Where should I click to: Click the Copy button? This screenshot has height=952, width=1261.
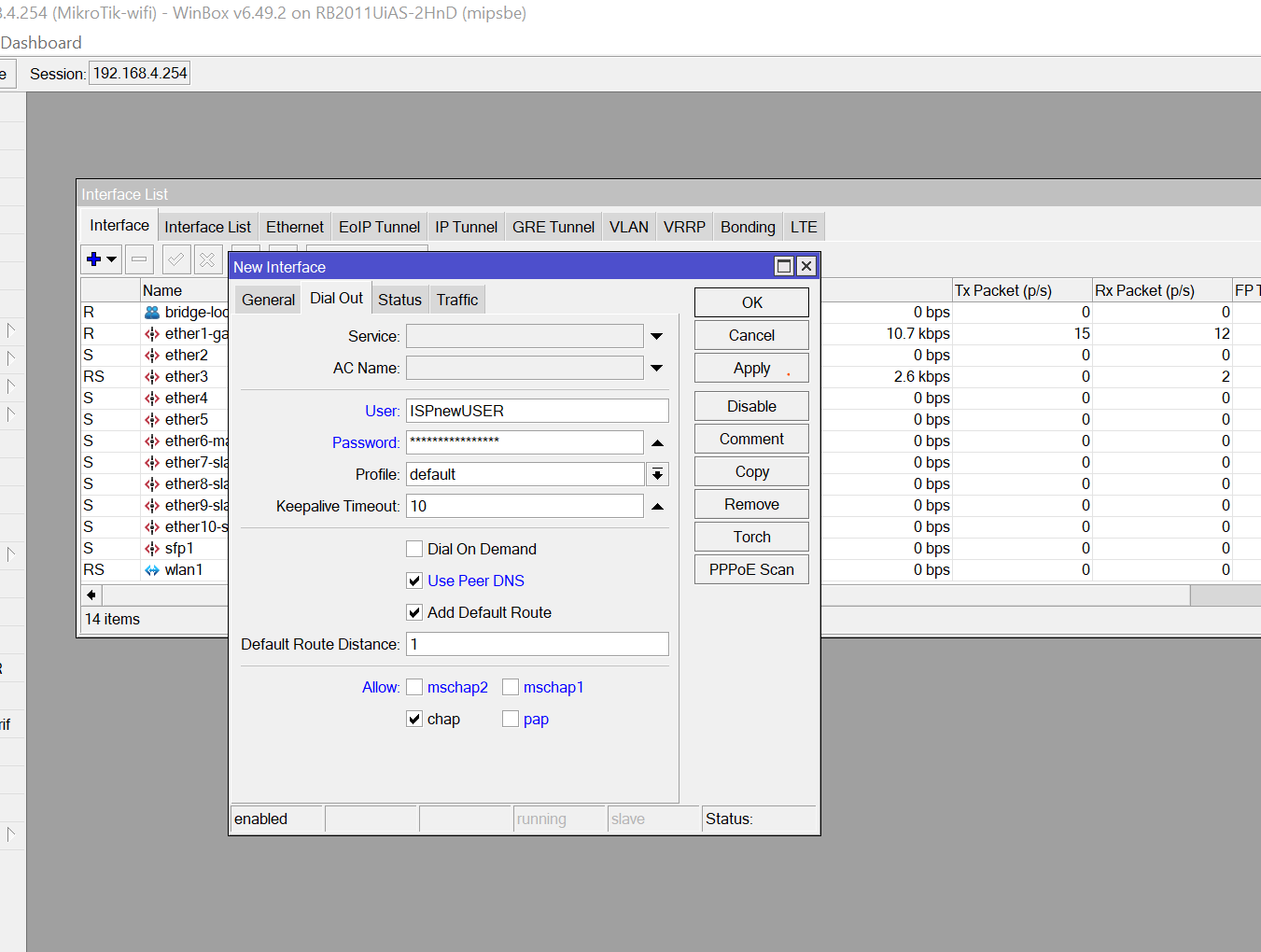(751, 471)
